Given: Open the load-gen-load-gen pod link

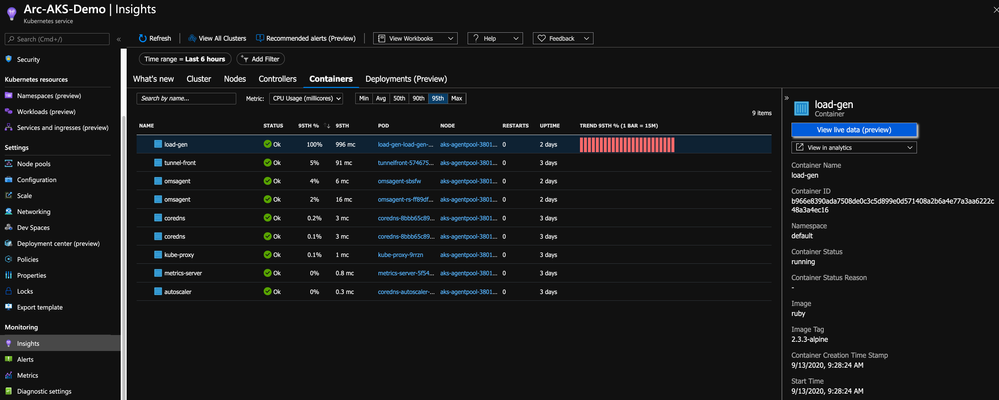Looking at the screenshot, I should point(405,145).
